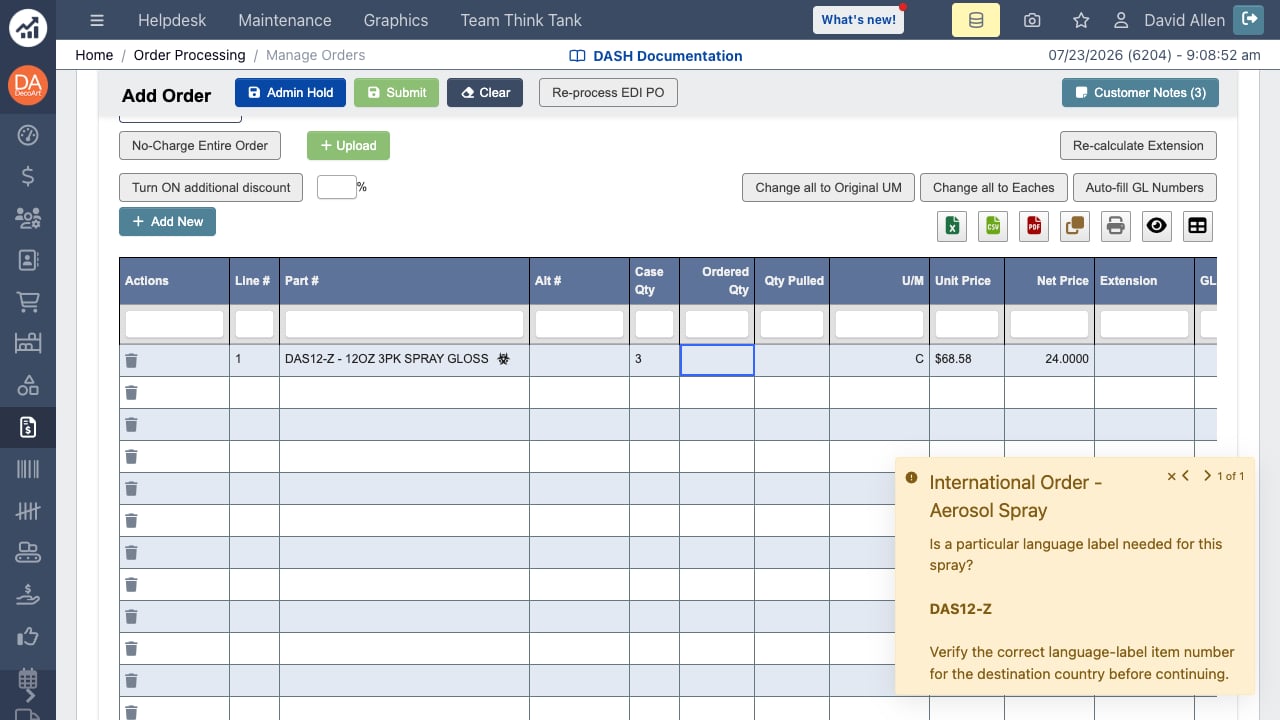
Task: Click Re-calculate Extension
Action: (x=1138, y=145)
